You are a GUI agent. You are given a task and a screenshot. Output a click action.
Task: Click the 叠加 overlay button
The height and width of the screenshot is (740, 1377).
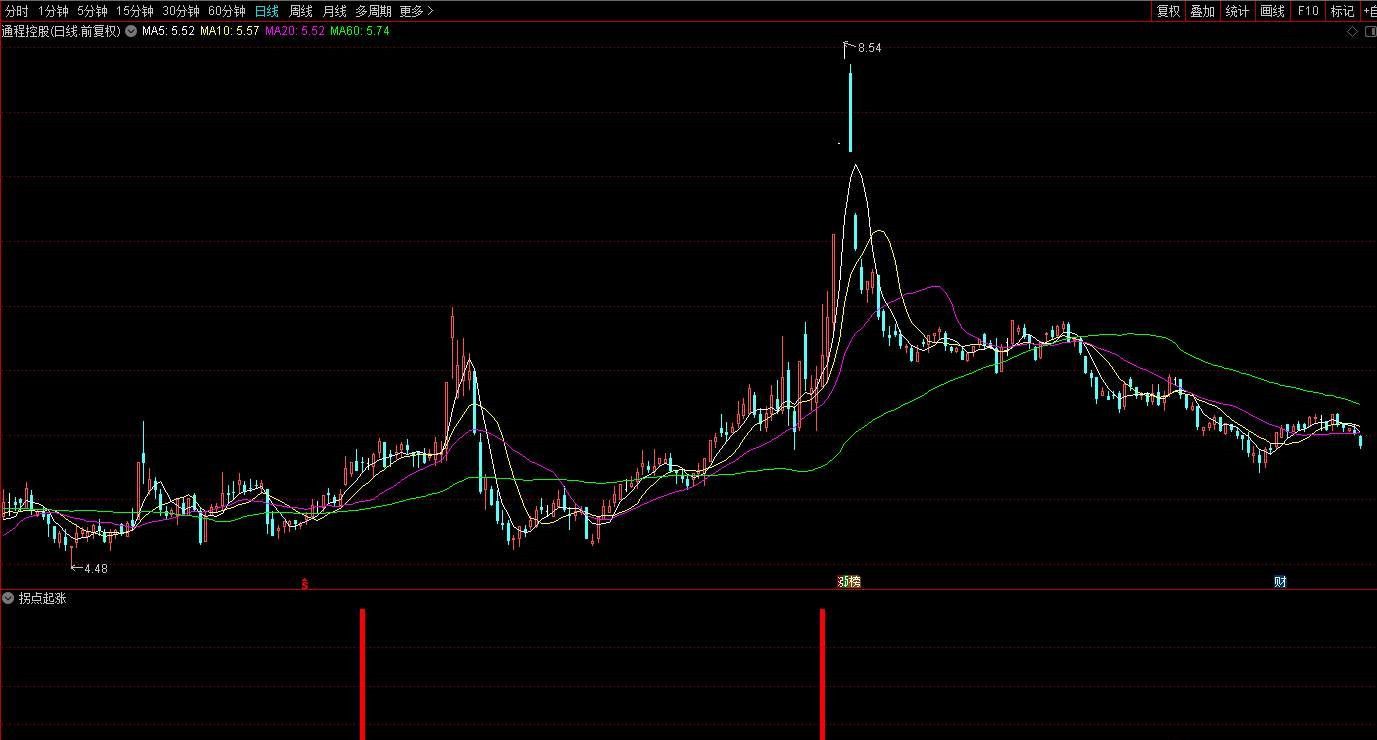pos(1202,11)
